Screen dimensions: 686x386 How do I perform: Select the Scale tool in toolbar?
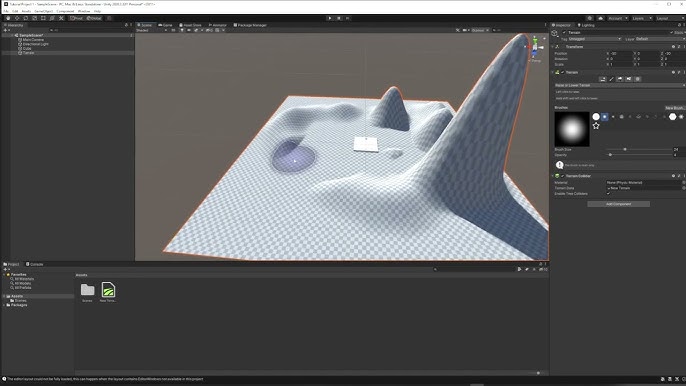click(x=35, y=18)
